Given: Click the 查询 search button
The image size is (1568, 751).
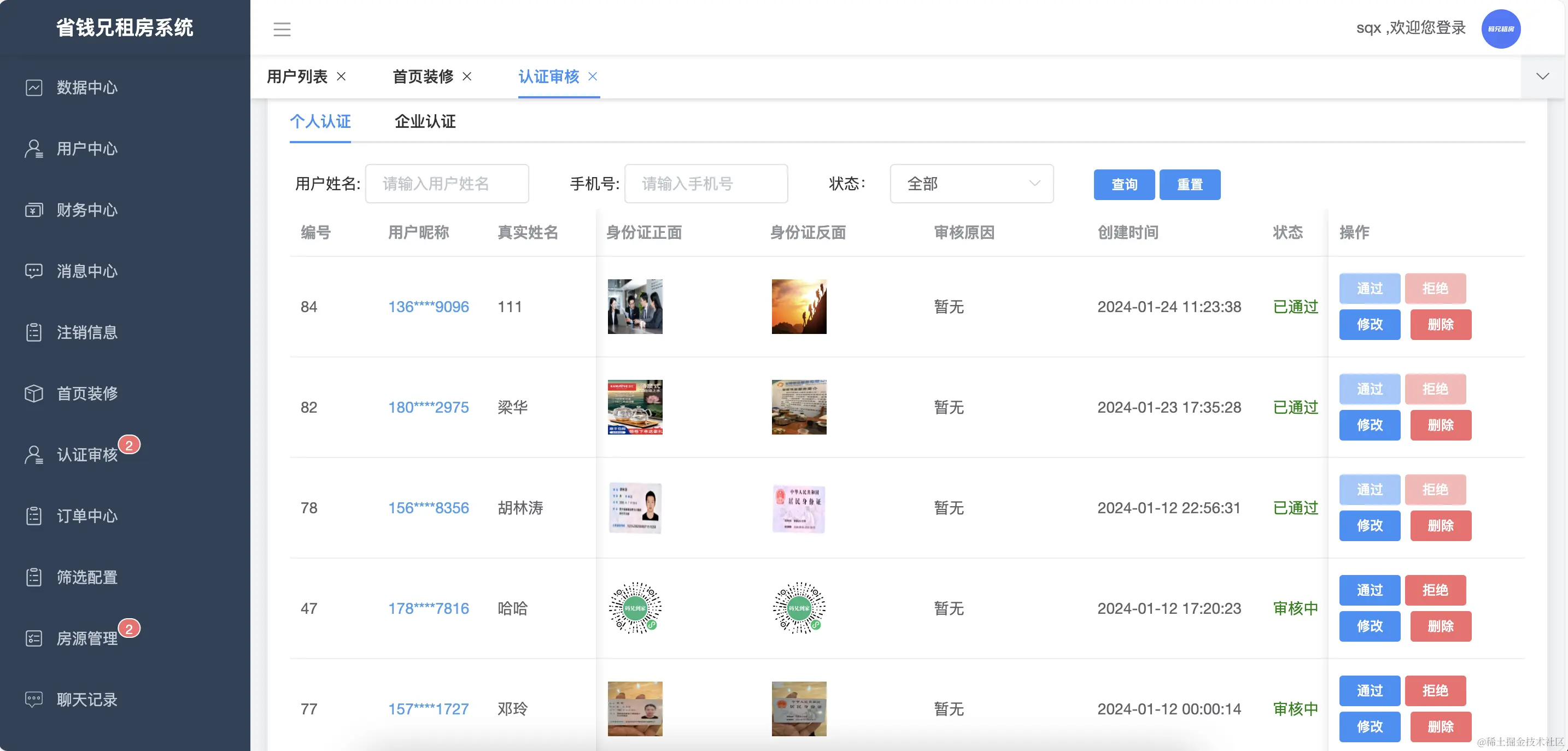Looking at the screenshot, I should coord(1123,184).
